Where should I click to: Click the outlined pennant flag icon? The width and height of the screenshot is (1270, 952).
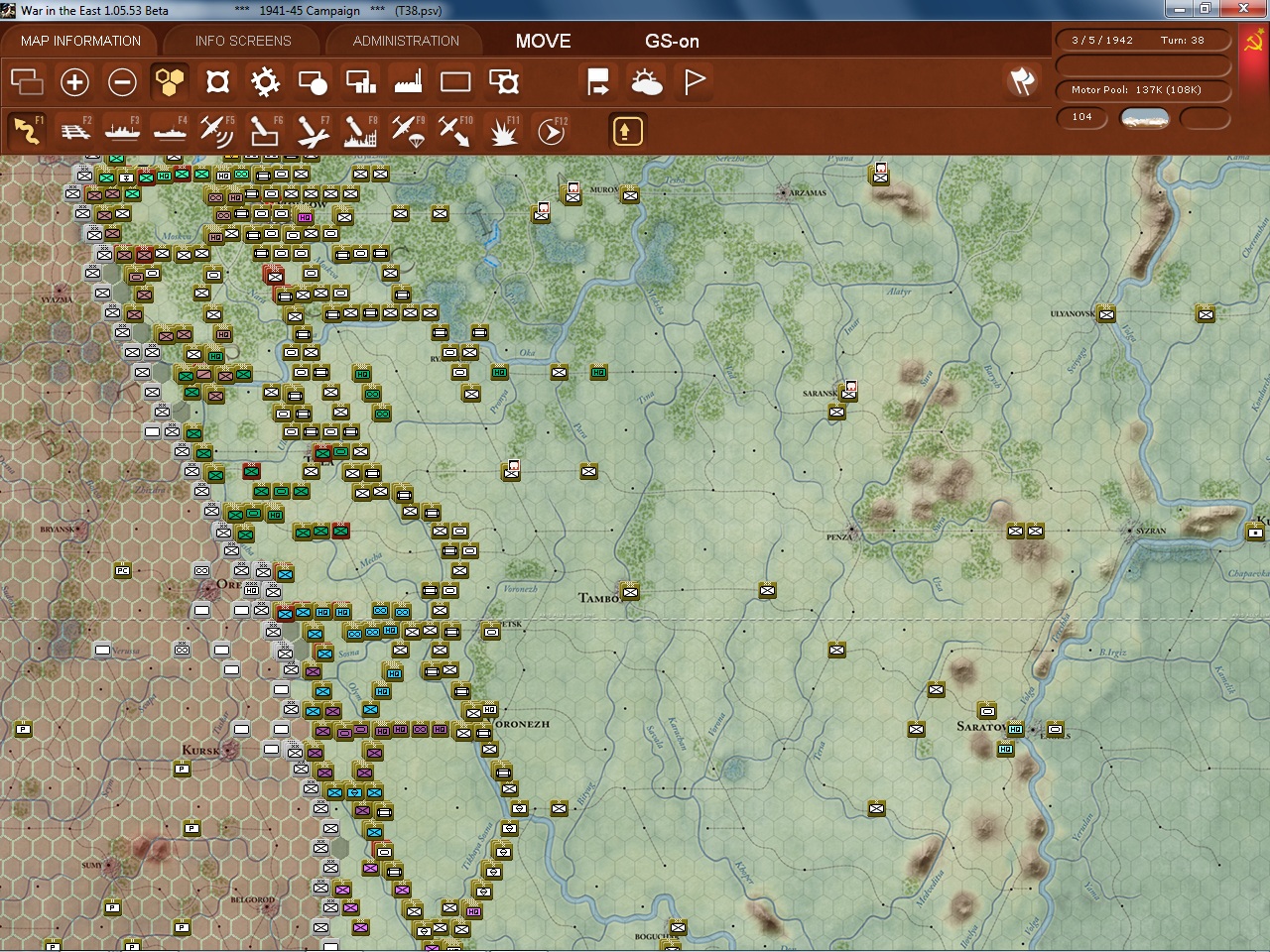(x=695, y=81)
